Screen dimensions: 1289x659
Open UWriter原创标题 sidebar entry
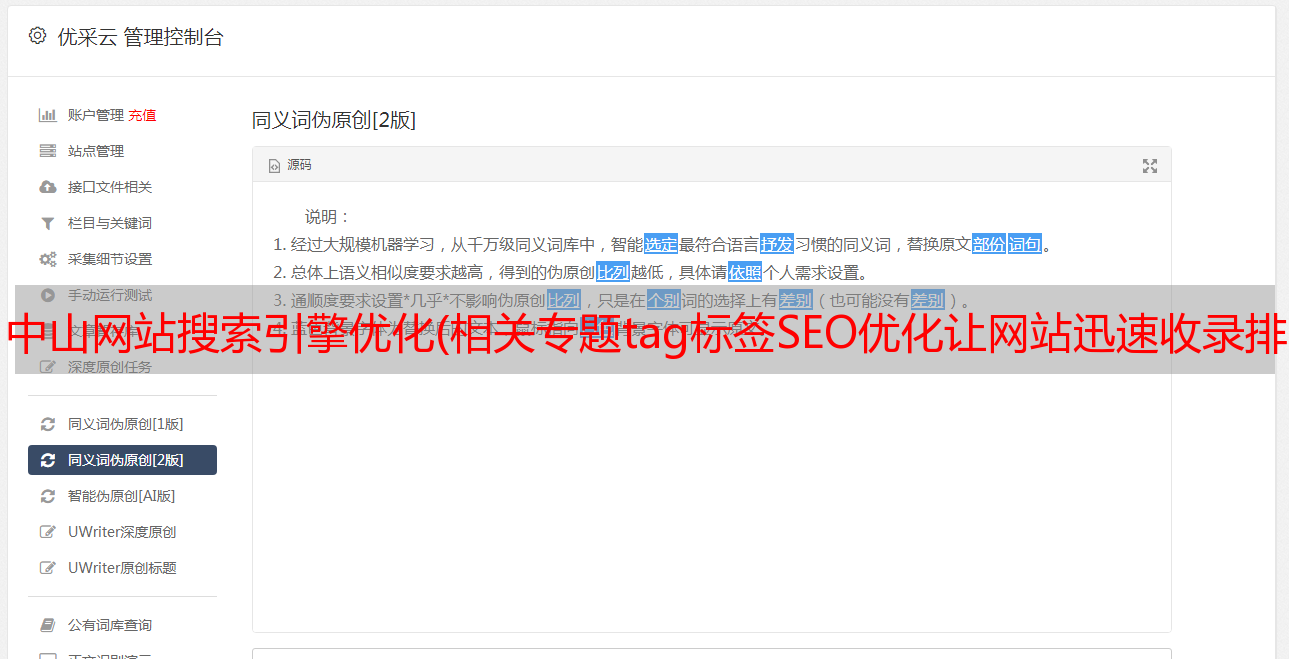click(x=122, y=568)
